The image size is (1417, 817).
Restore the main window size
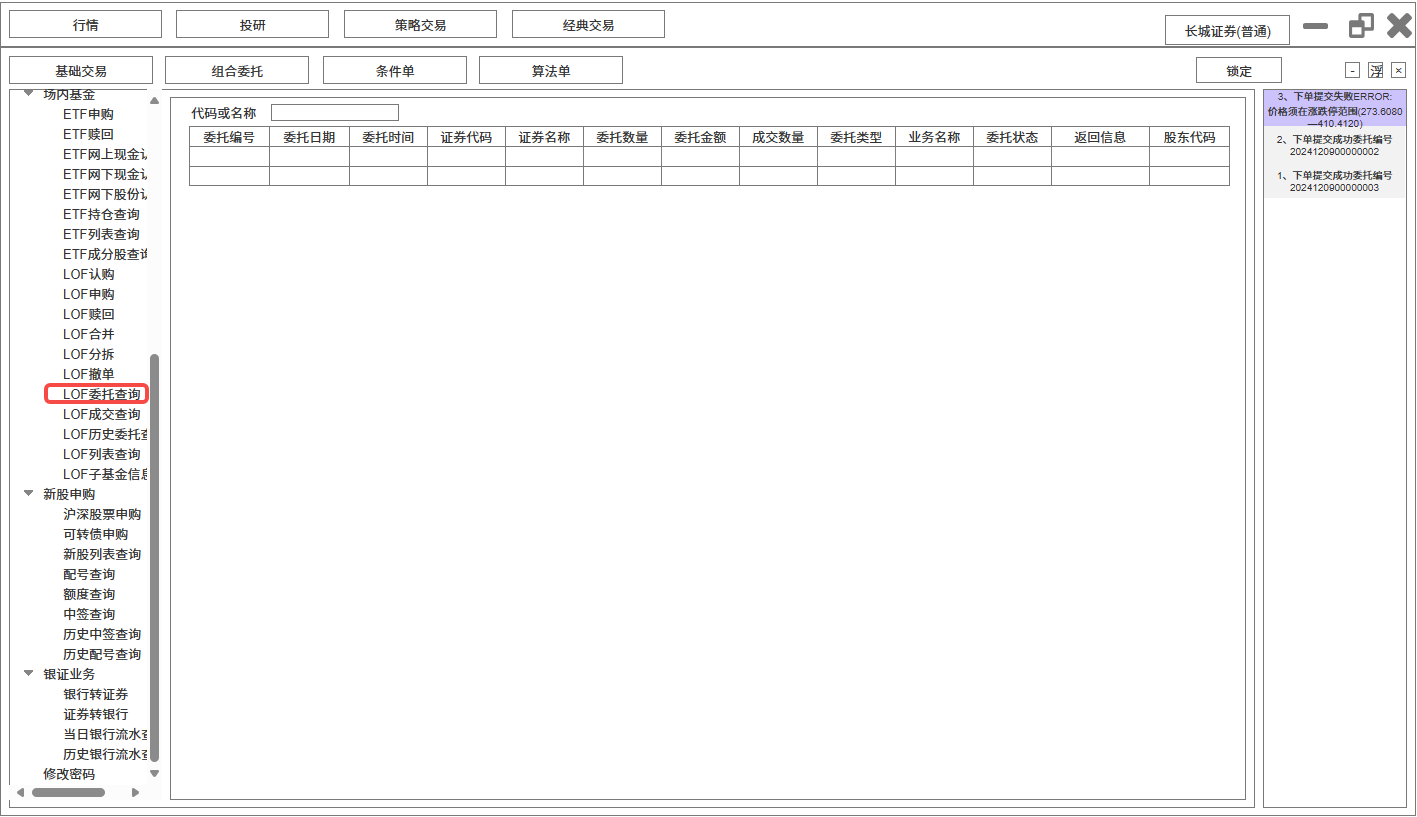point(1361,26)
